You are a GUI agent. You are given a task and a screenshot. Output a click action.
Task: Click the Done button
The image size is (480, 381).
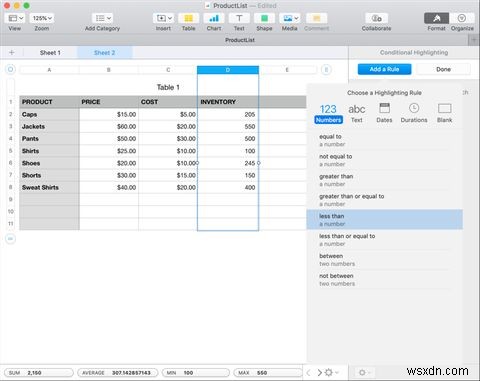point(443,69)
